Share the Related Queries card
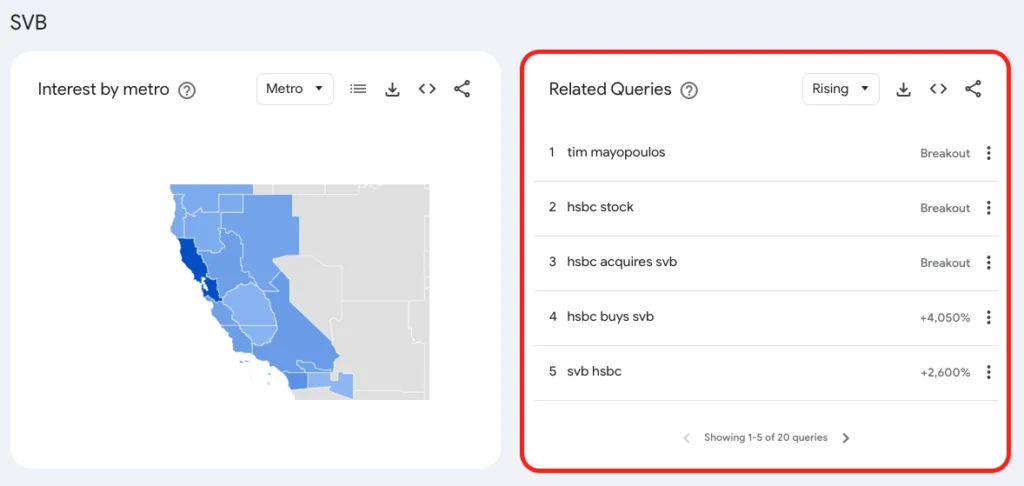 pos(973,89)
